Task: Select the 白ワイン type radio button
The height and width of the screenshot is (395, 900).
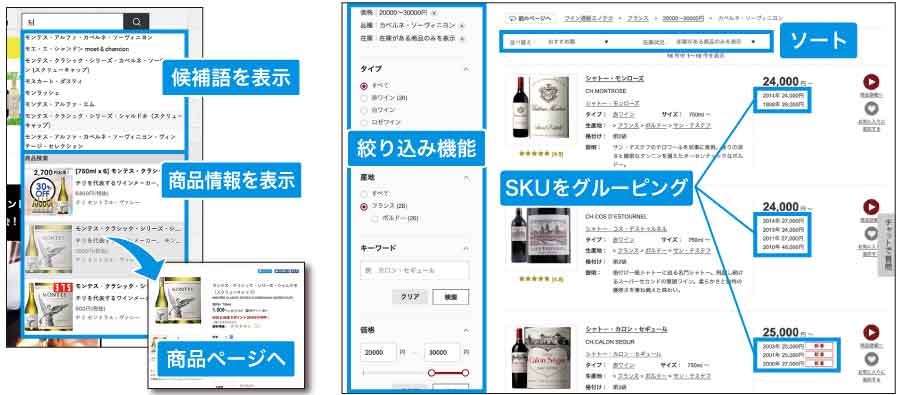Action: [363, 110]
